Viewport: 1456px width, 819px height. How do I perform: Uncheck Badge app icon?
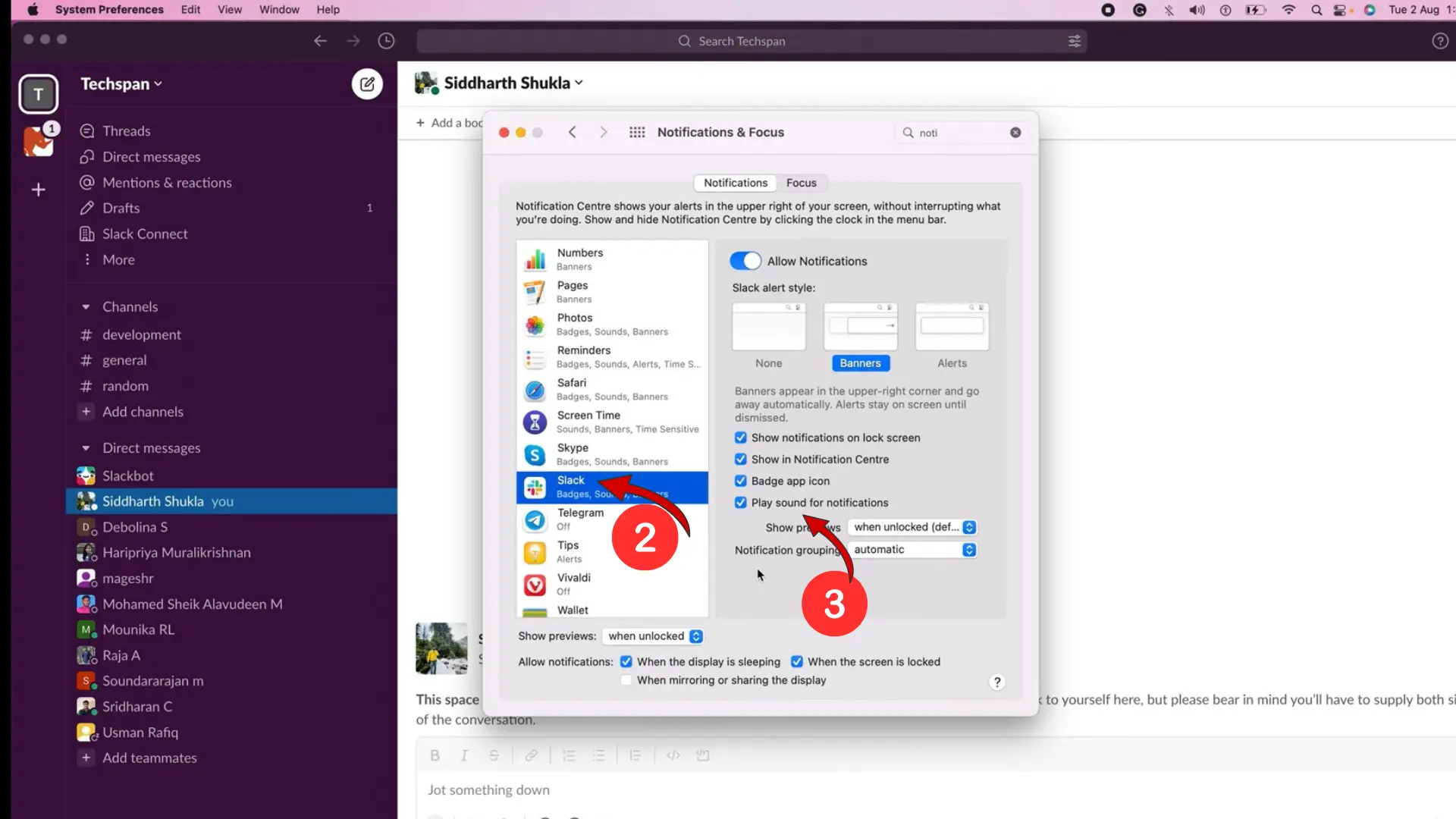point(740,481)
